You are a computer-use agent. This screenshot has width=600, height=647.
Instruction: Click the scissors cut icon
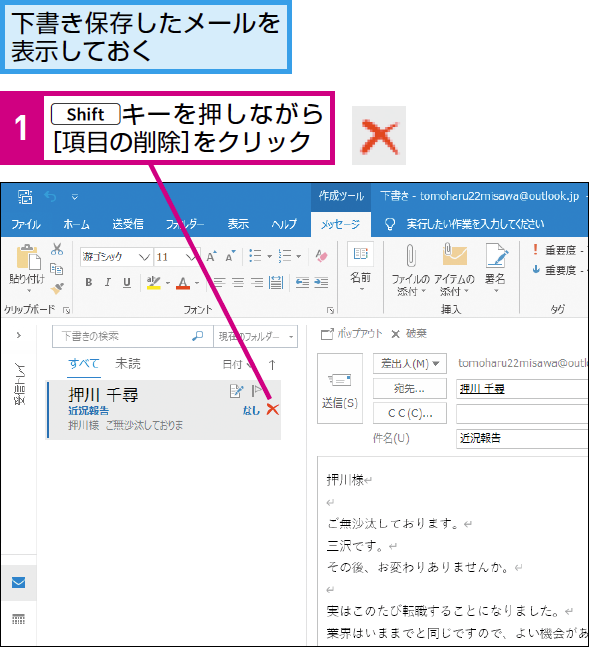pos(57,249)
